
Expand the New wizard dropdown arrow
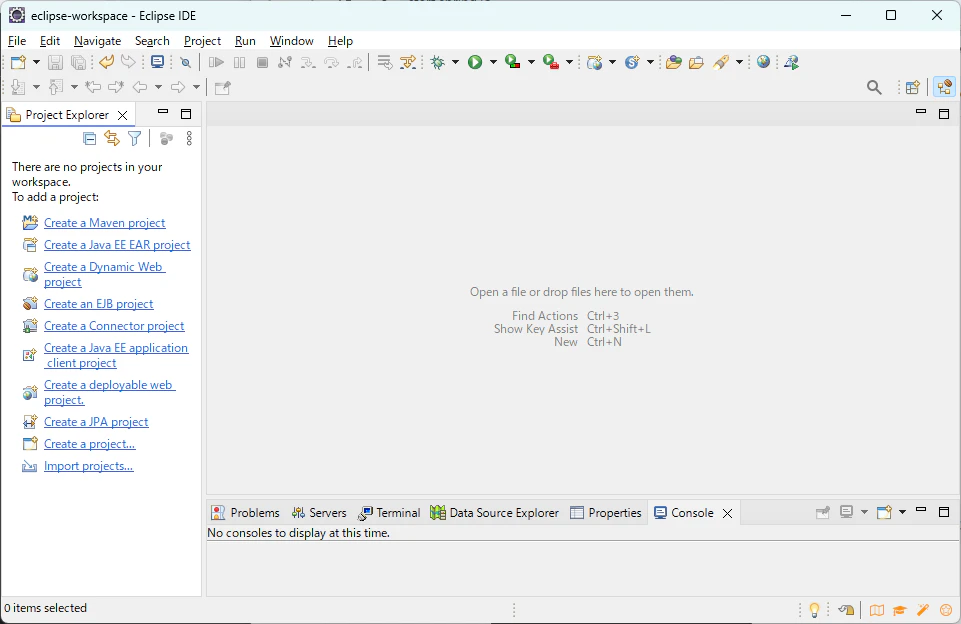(x=36, y=62)
